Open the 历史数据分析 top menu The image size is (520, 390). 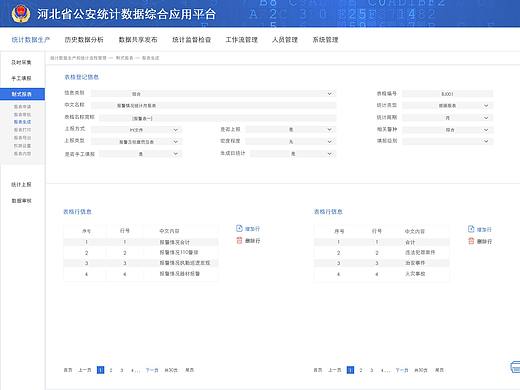84,40
